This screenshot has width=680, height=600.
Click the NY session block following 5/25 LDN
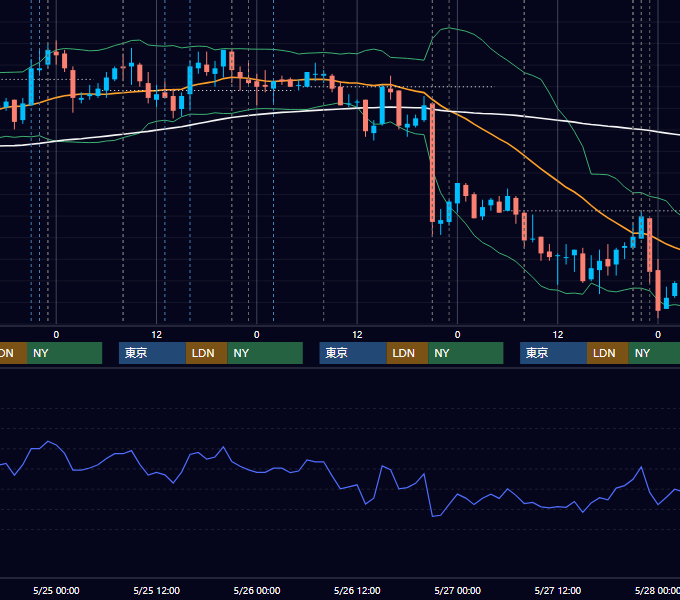pos(265,353)
